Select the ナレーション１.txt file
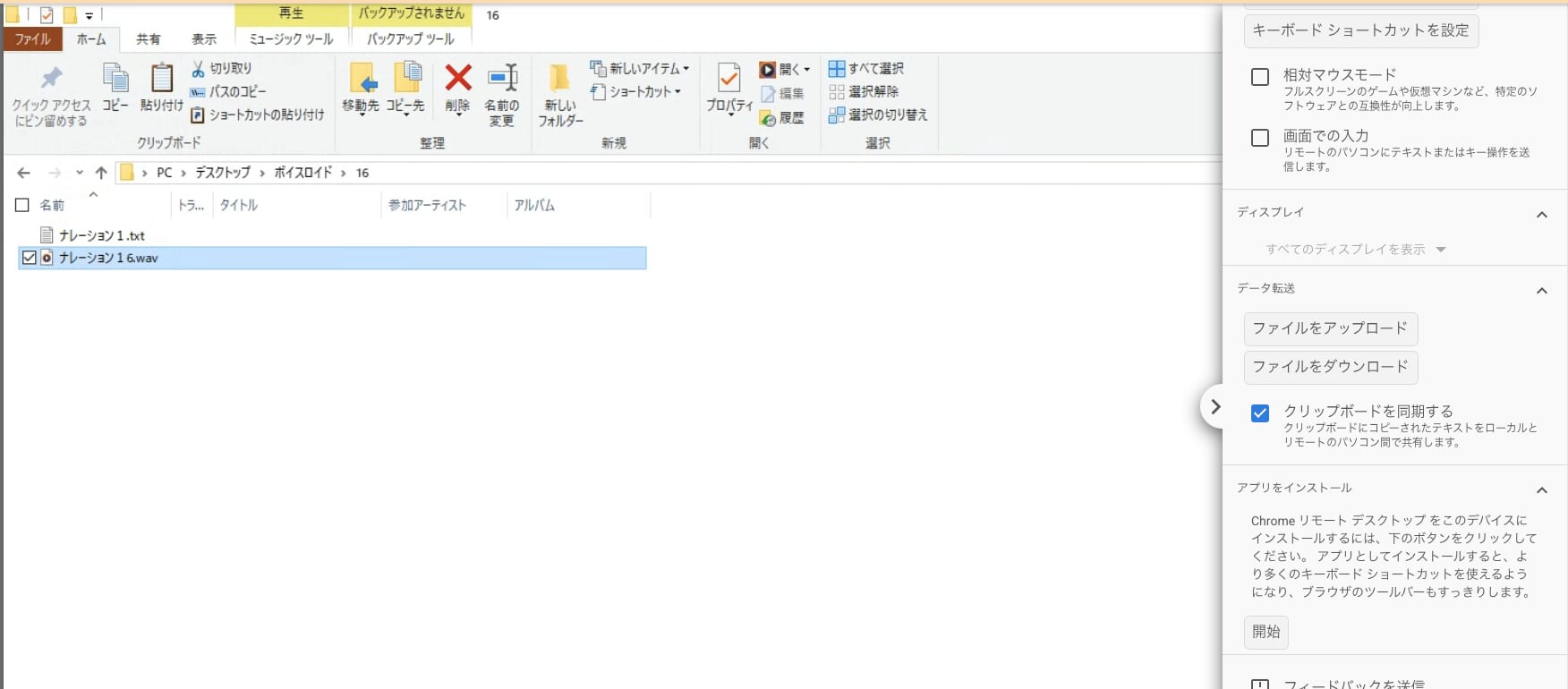This screenshot has width=1568, height=689. tap(101, 235)
